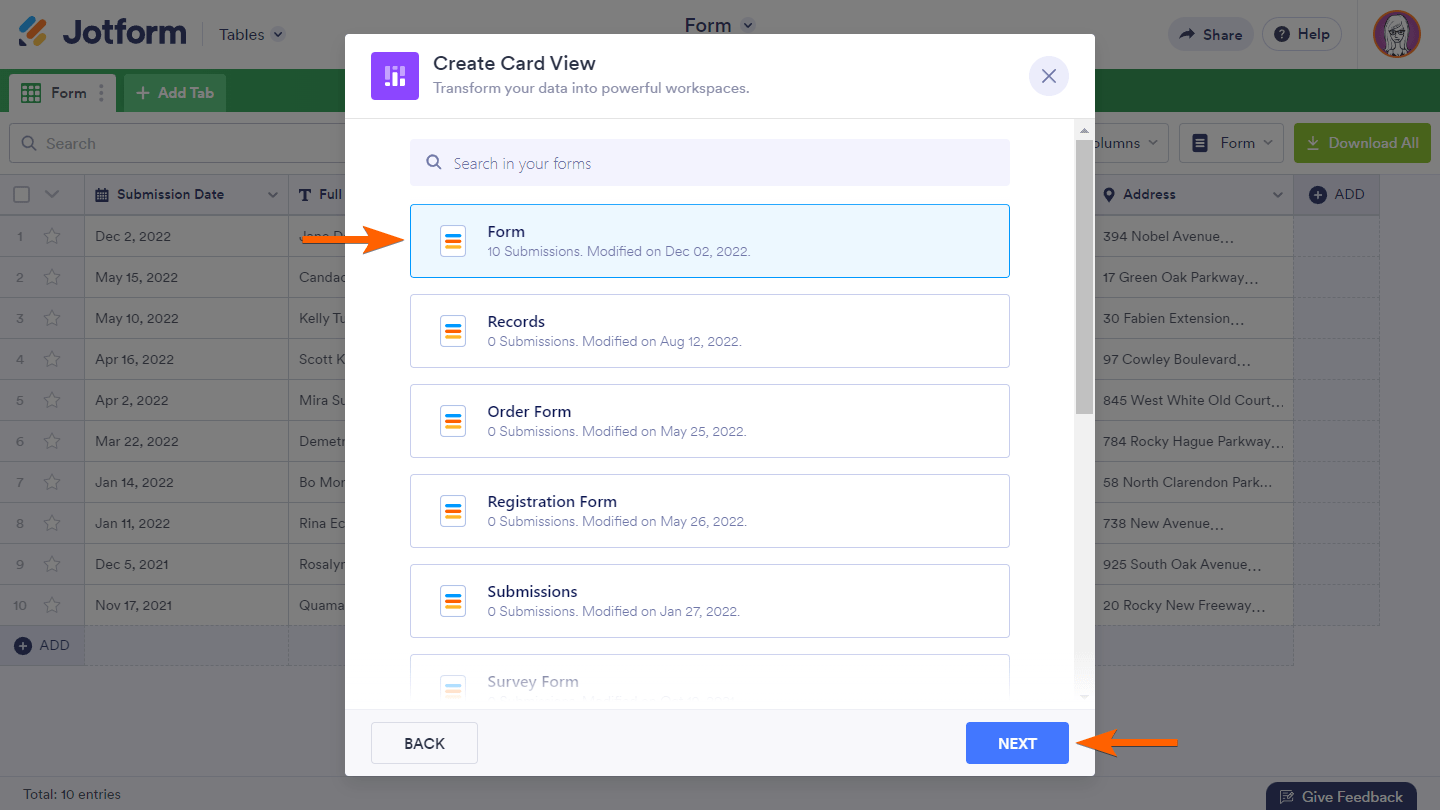Click the BACK button

click(424, 743)
